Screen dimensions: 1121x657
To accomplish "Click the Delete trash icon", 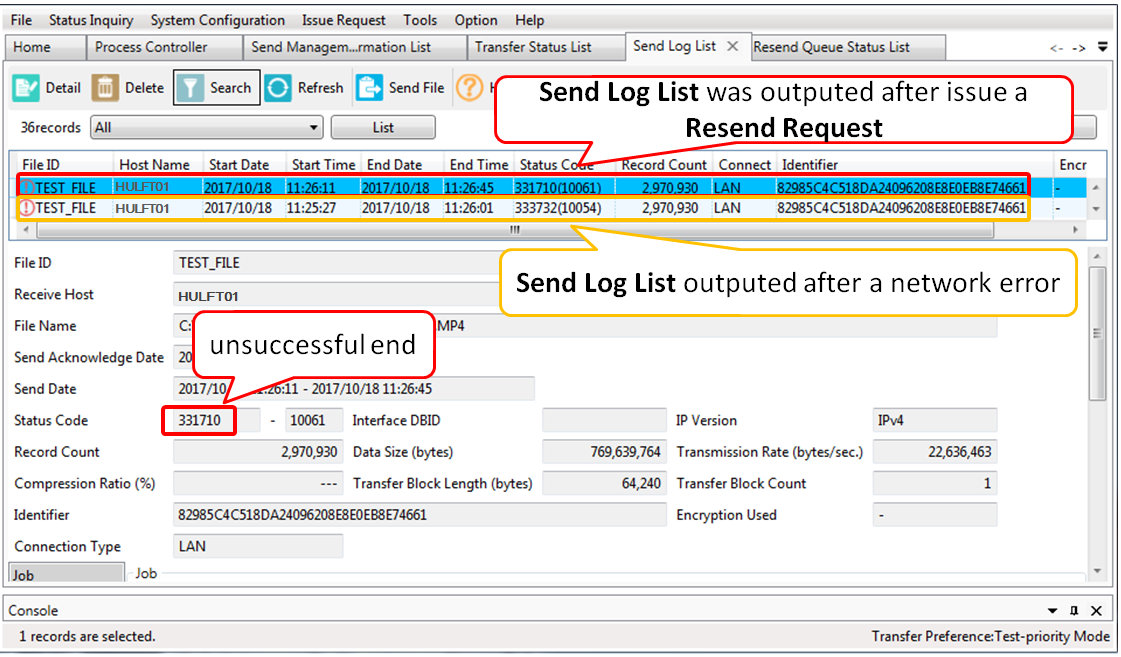I will click(x=105, y=88).
